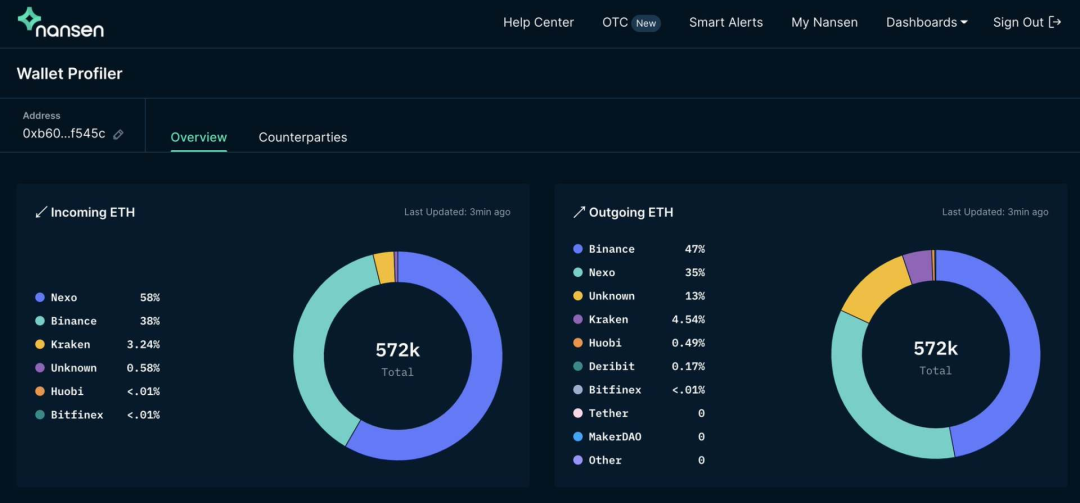Toggle Nexo in Incoming ETH legend
The image size is (1080, 503).
[x=97, y=298]
